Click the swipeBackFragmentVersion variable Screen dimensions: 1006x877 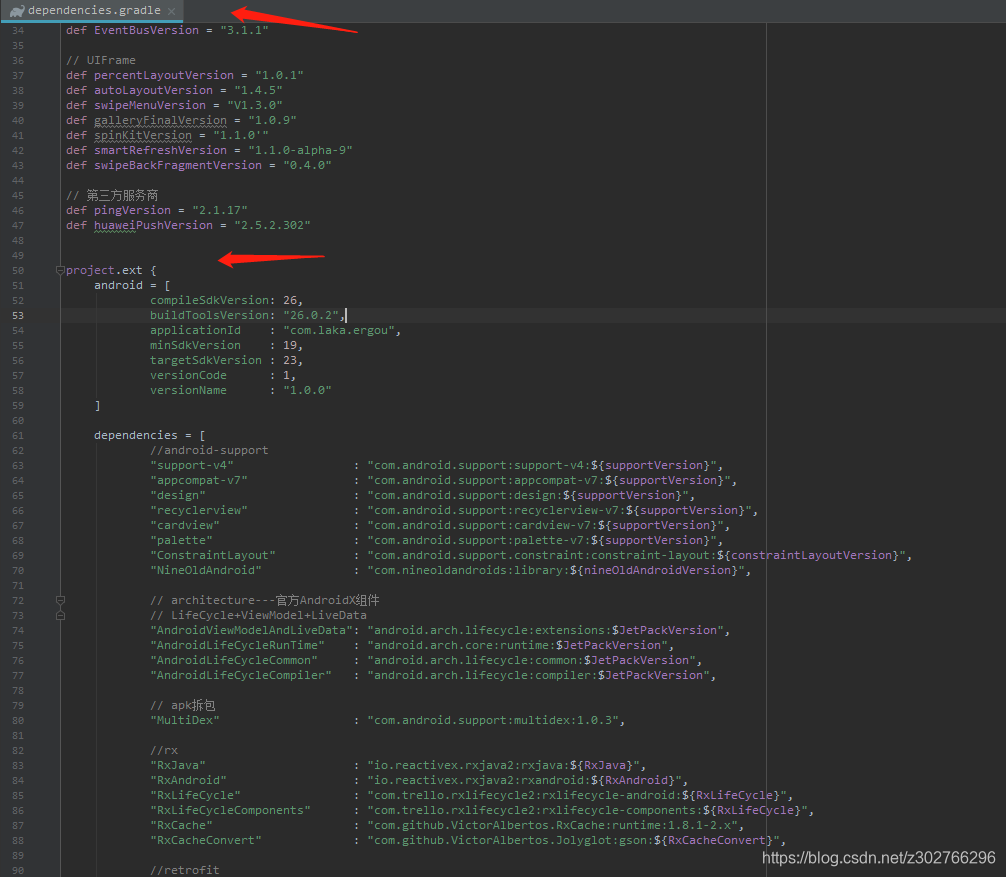coord(178,166)
